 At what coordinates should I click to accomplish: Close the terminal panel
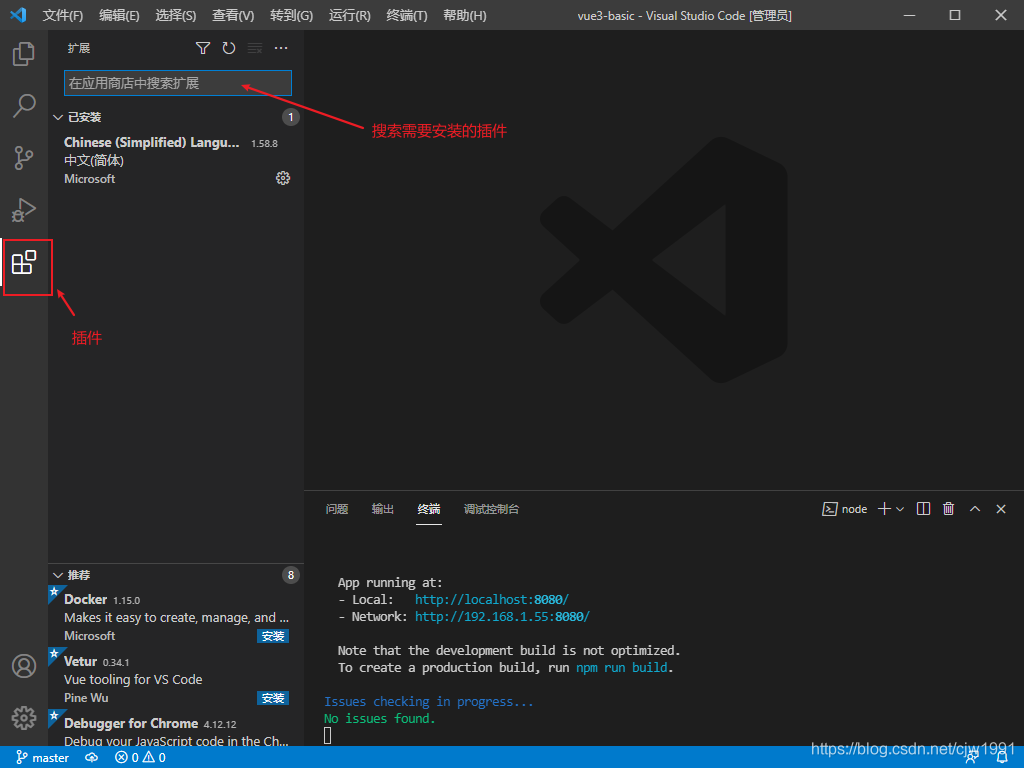click(1001, 509)
